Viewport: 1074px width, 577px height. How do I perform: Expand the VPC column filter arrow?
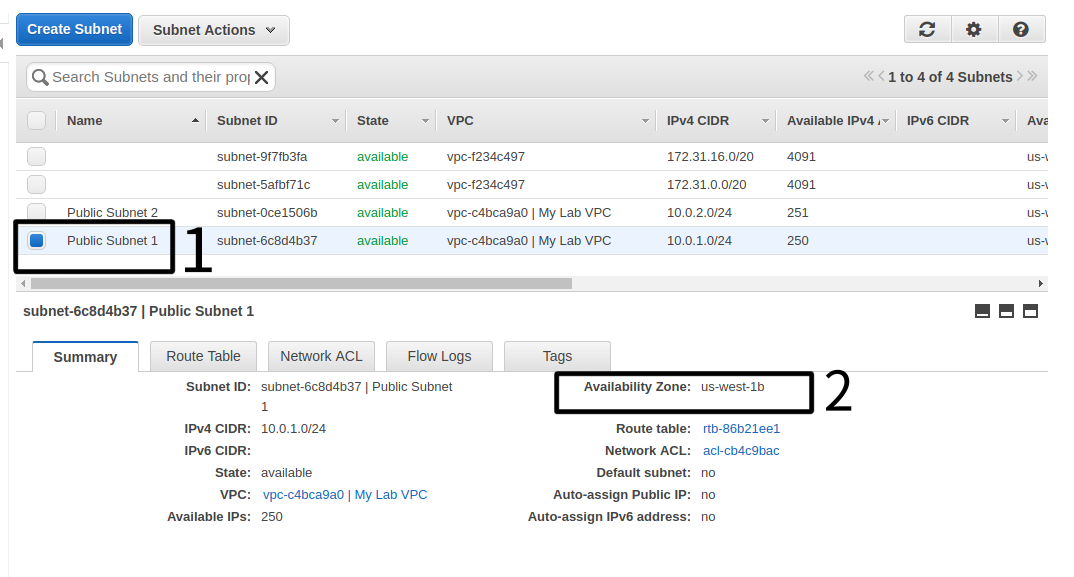point(645,121)
